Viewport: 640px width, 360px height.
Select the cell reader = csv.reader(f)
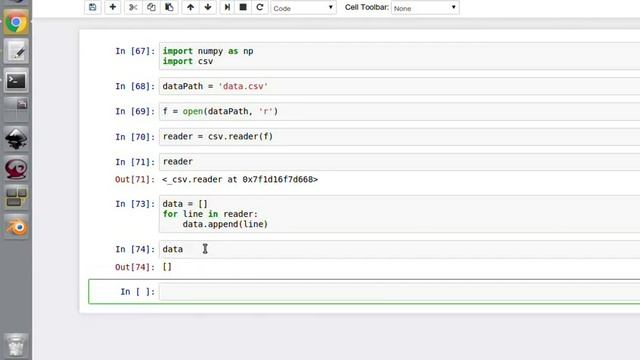click(x=400, y=137)
